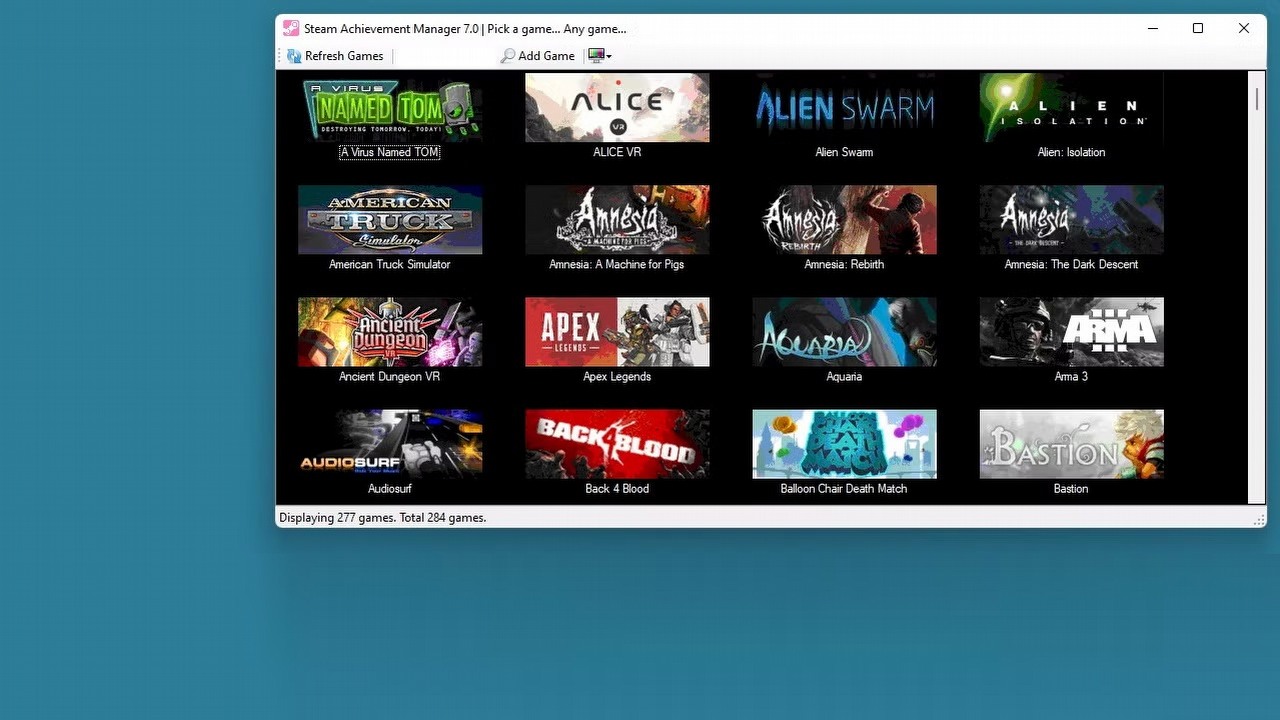
Task: Select American Truck Simulator icon
Action: pos(390,220)
